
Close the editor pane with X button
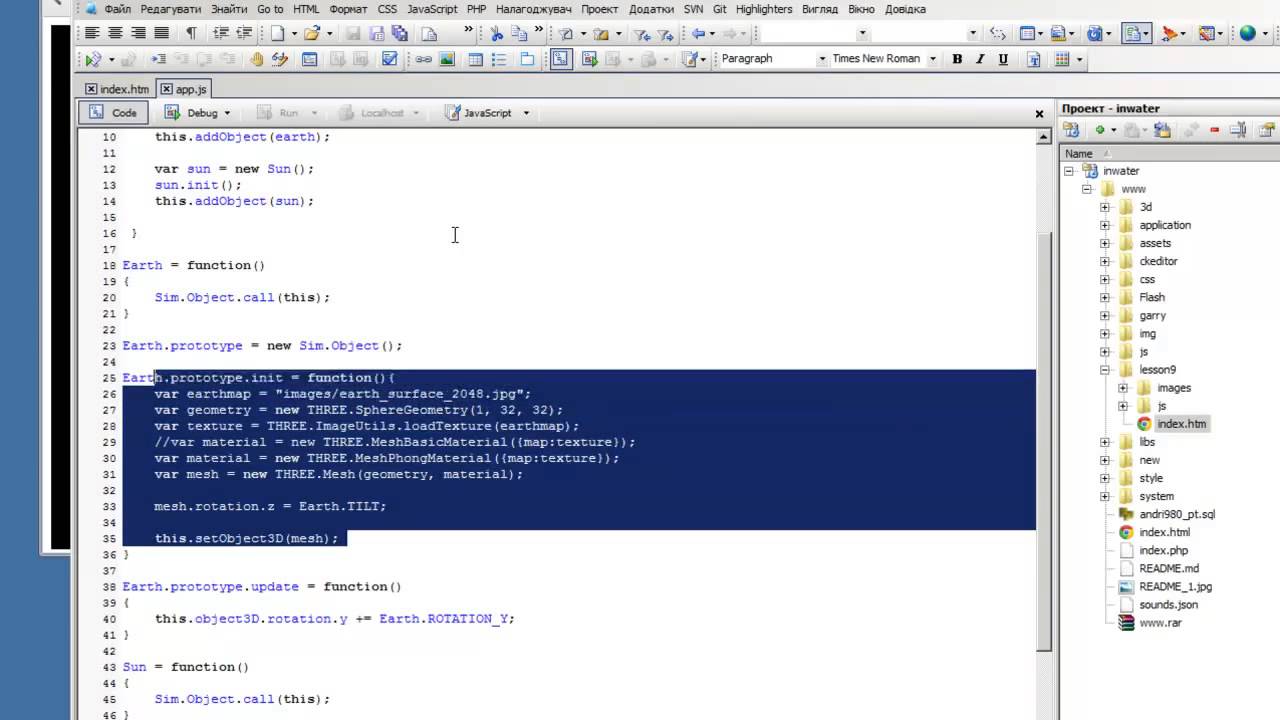click(x=1039, y=113)
